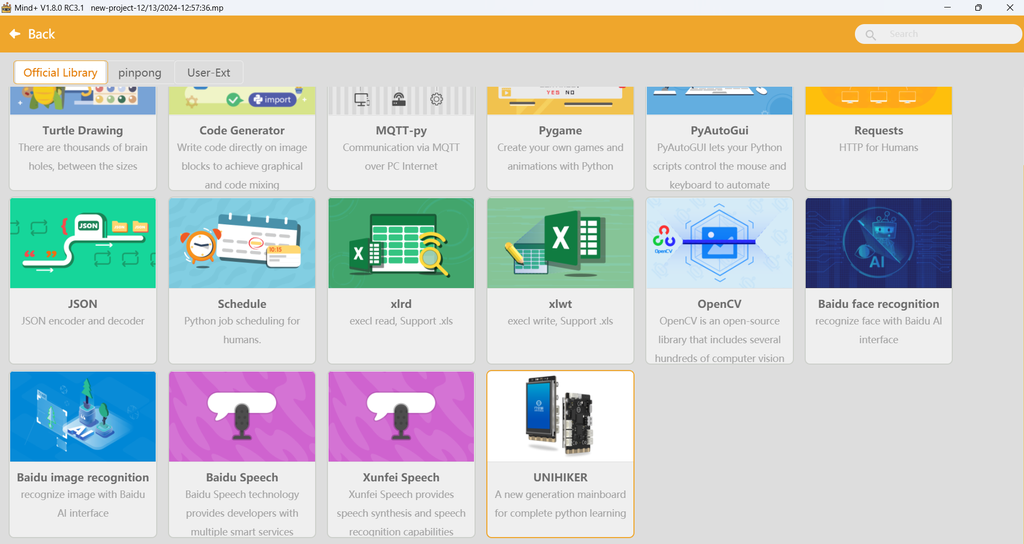Click the Back arrow icon
The width and height of the screenshot is (1024, 544).
(15, 34)
